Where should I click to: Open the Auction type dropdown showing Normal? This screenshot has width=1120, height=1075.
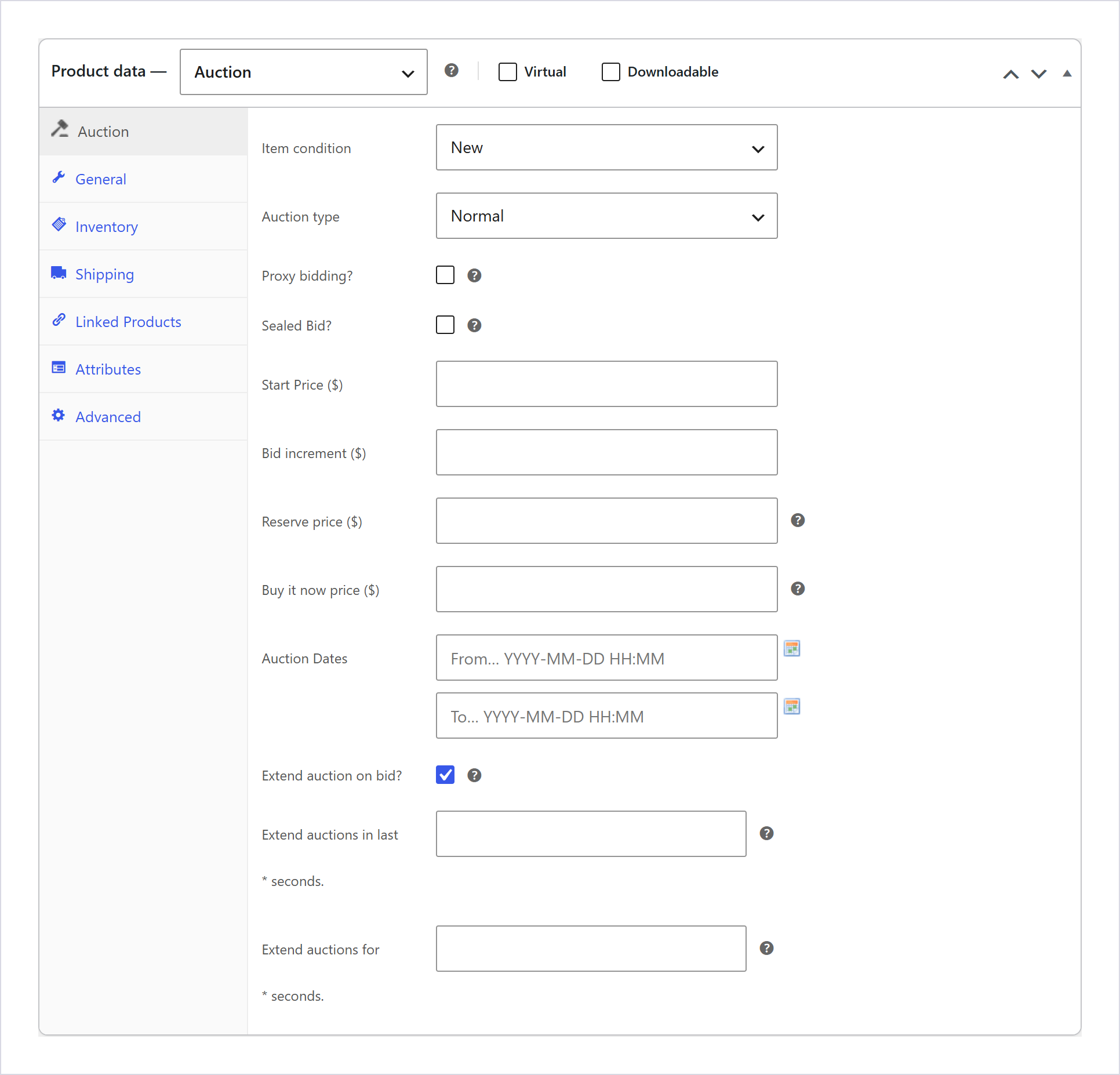[x=606, y=216]
